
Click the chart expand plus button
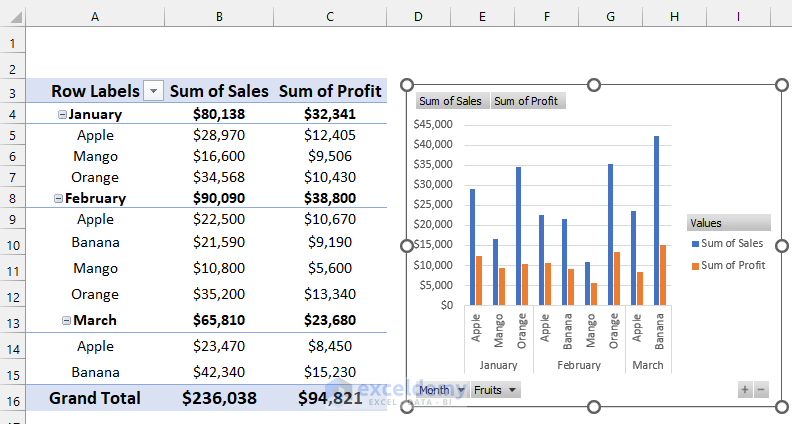pyautogui.click(x=745, y=390)
